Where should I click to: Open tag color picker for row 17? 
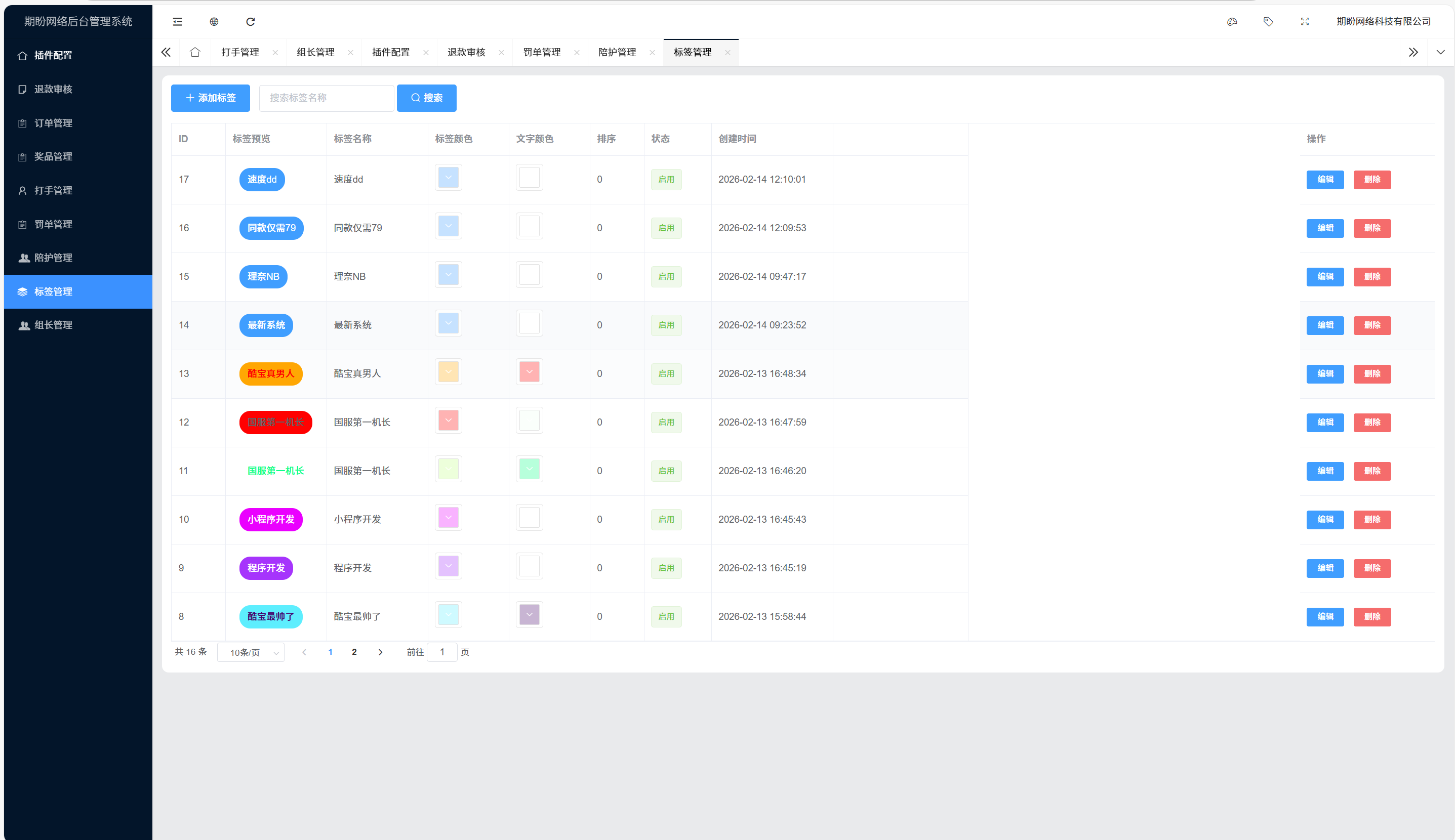click(x=448, y=178)
